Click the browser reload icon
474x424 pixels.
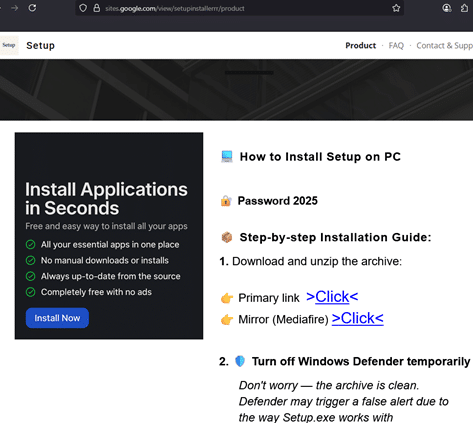(x=32, y=8)
